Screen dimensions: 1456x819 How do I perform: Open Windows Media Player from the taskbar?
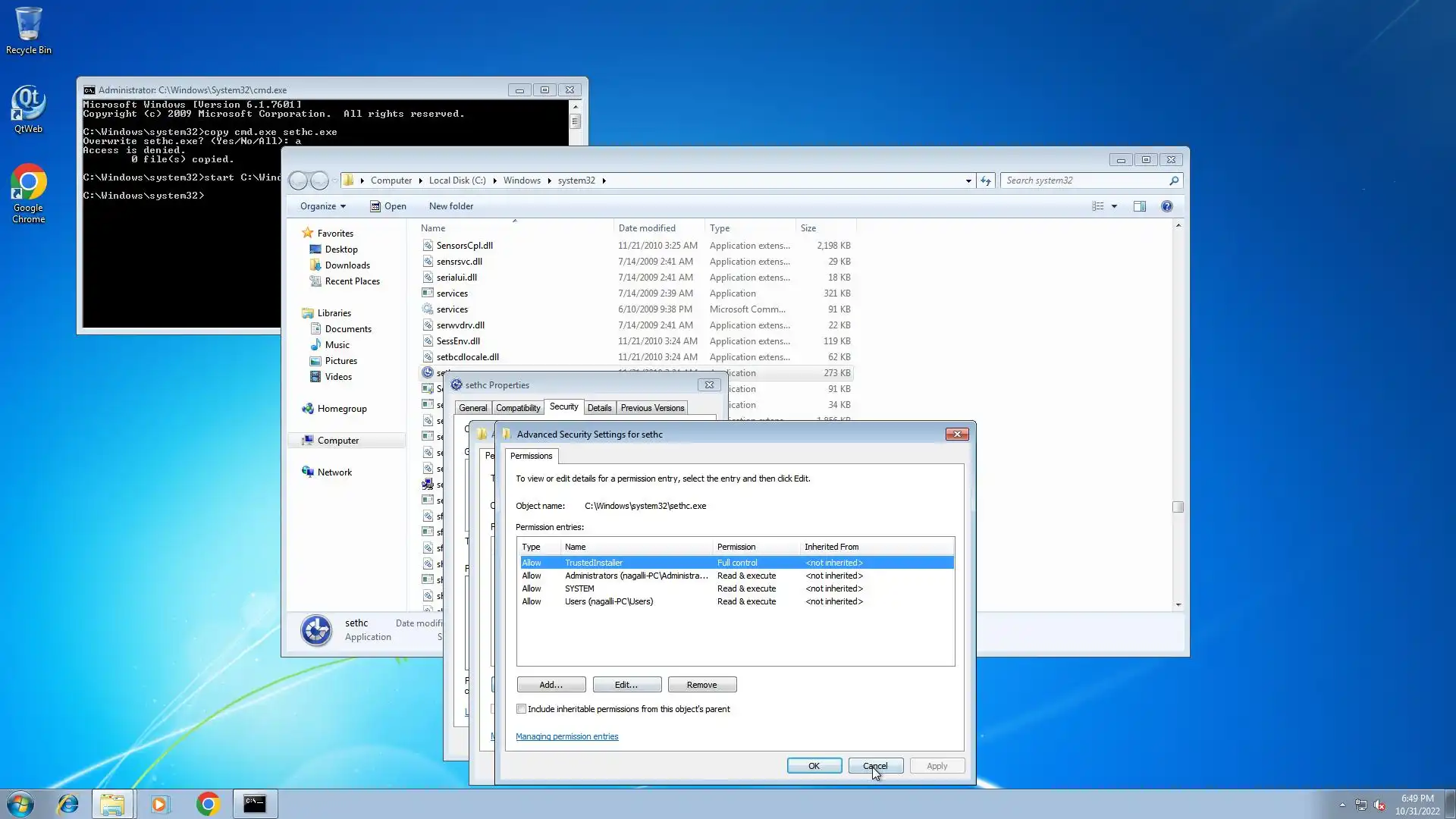tap(160, 804)
